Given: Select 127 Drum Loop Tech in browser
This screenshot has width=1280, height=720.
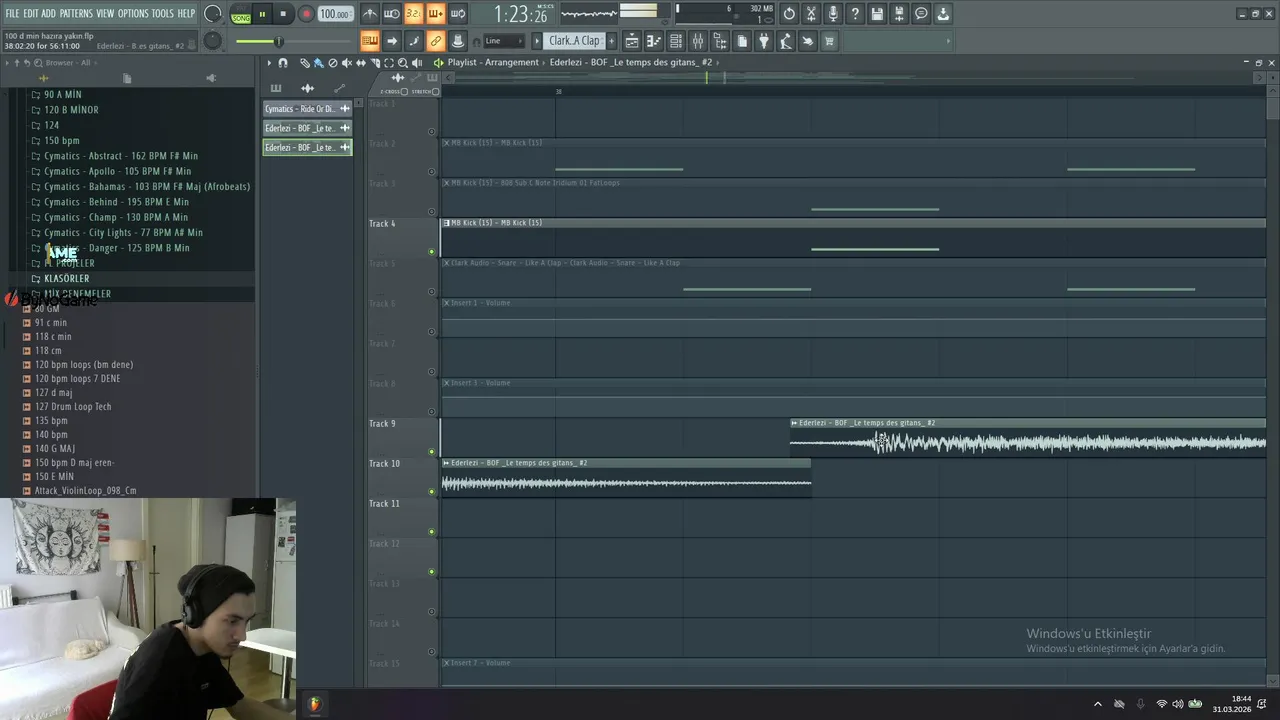Looking at the screenshot, I should 73,407.
